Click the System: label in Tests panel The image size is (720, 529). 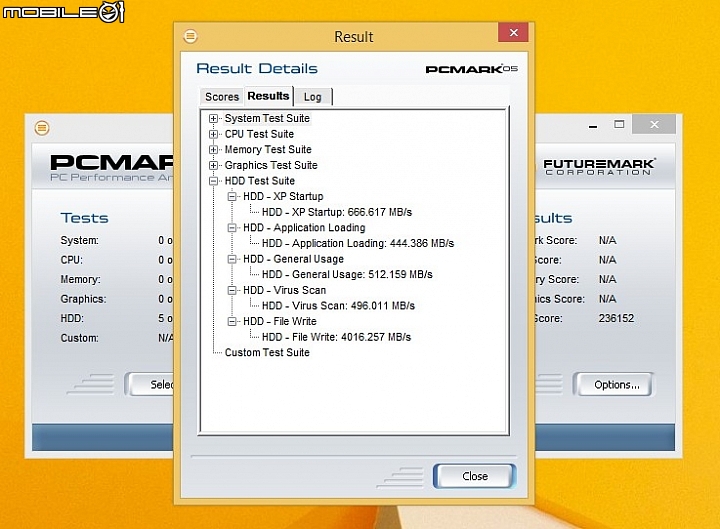pos(79,240)
